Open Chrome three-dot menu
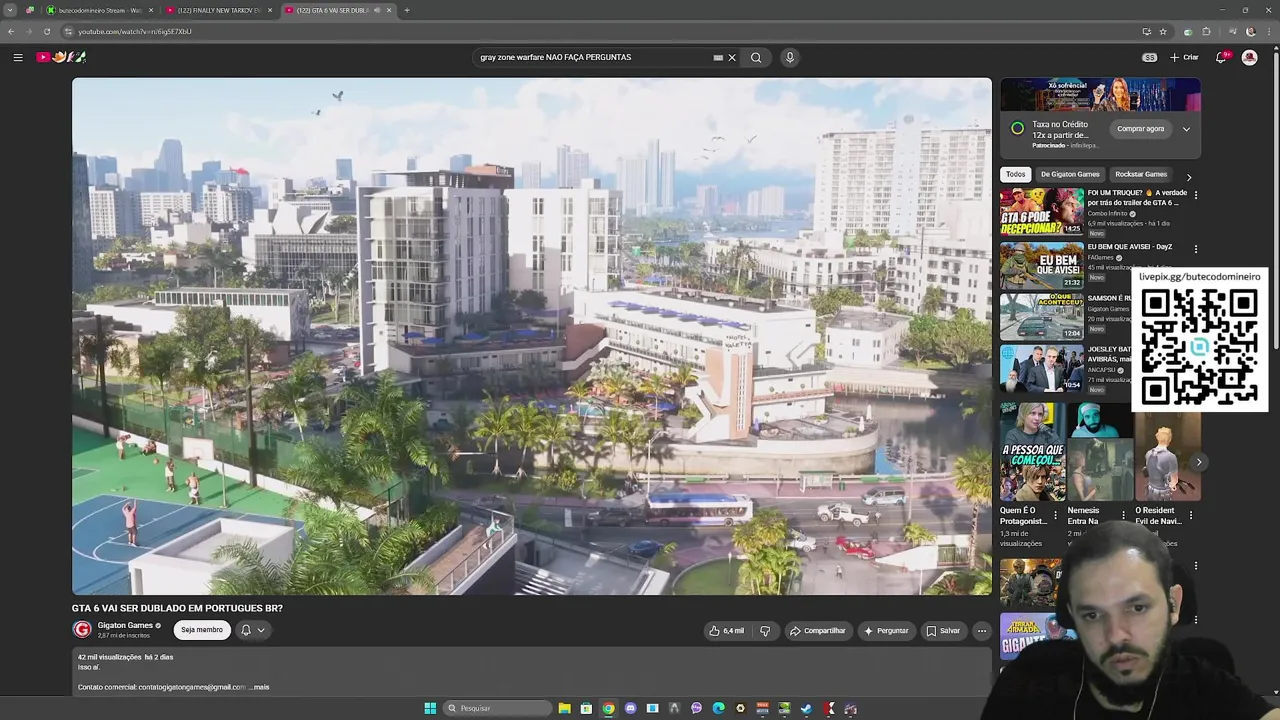The height and width of the screenshot is (720, 1280). point(1268,31)
